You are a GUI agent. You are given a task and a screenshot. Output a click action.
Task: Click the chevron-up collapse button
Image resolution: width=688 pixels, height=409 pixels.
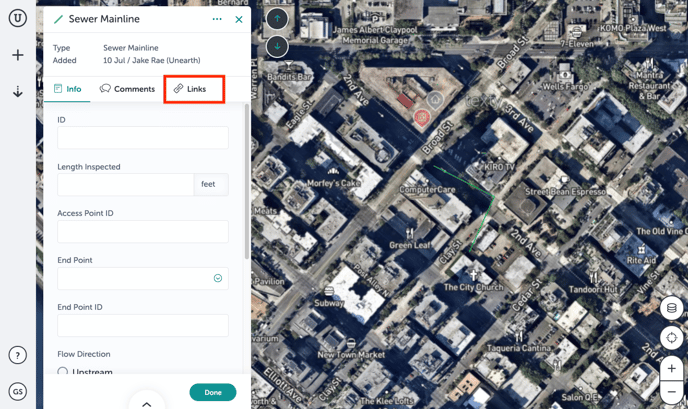(x=147, y=404)
